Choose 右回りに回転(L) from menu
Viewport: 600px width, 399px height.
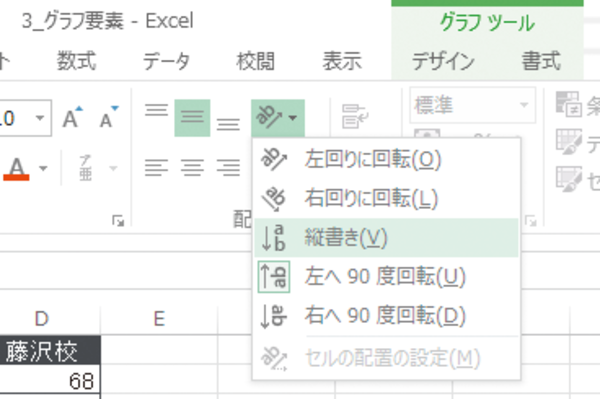tap(386, 198)
